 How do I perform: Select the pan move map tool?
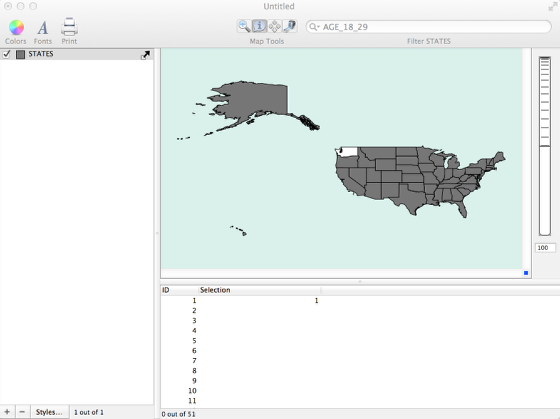[274, 26]
